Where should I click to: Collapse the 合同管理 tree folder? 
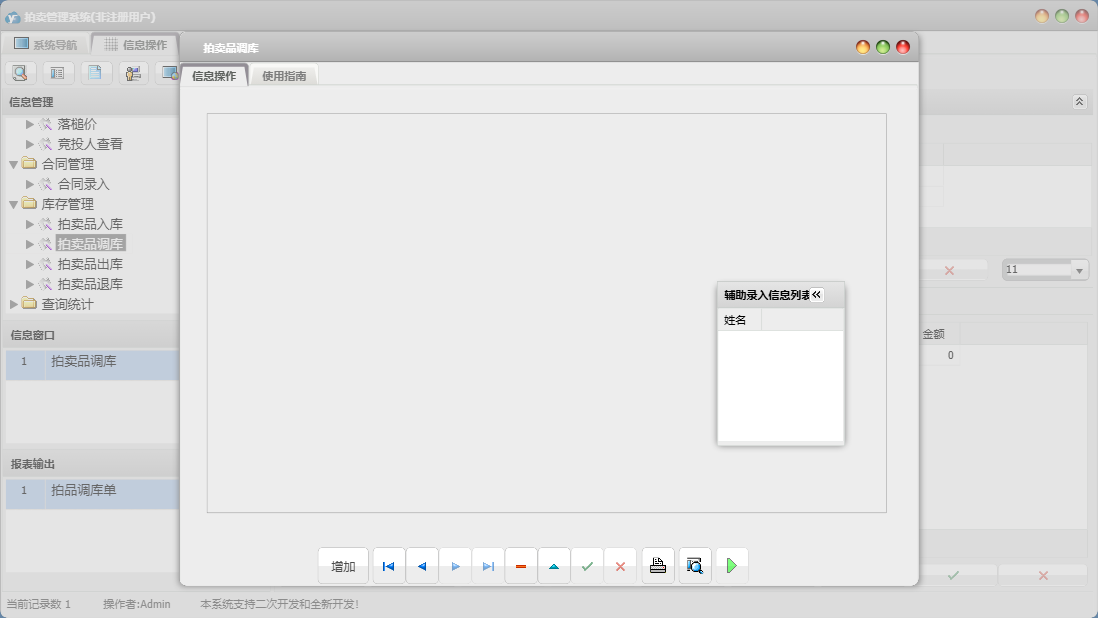click(x=13, y=164)
